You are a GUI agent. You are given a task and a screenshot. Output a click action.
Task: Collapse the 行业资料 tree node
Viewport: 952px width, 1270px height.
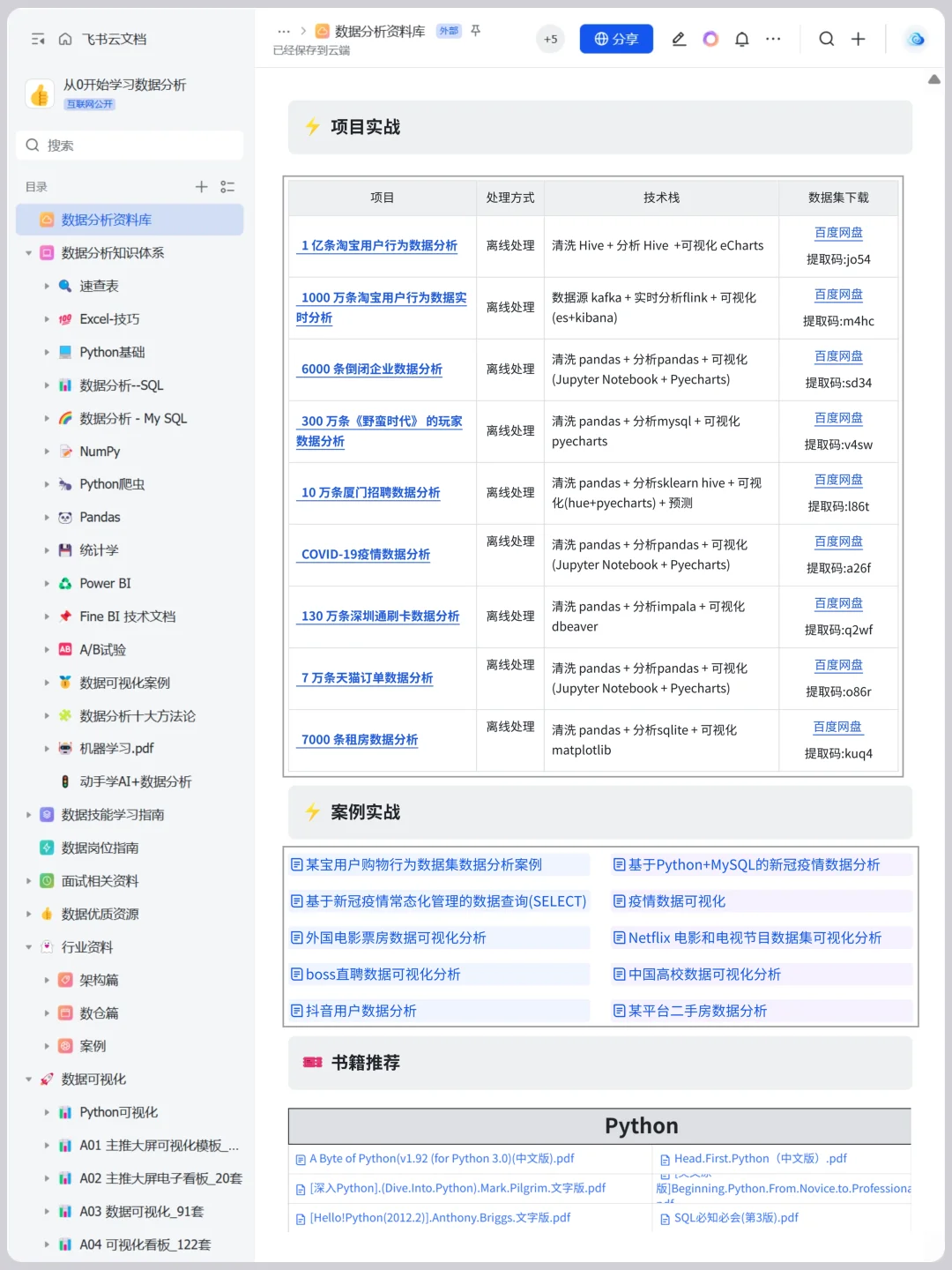click(x=28, y=947)
